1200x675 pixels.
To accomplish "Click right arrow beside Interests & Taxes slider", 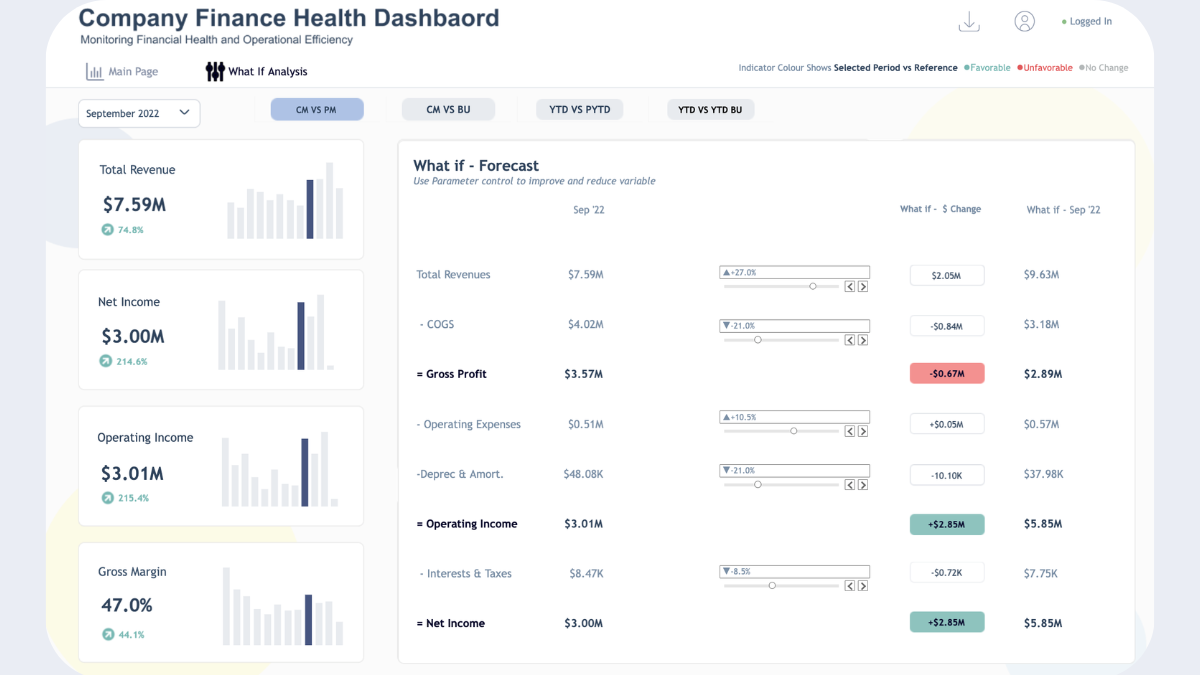I will [863, 586].
